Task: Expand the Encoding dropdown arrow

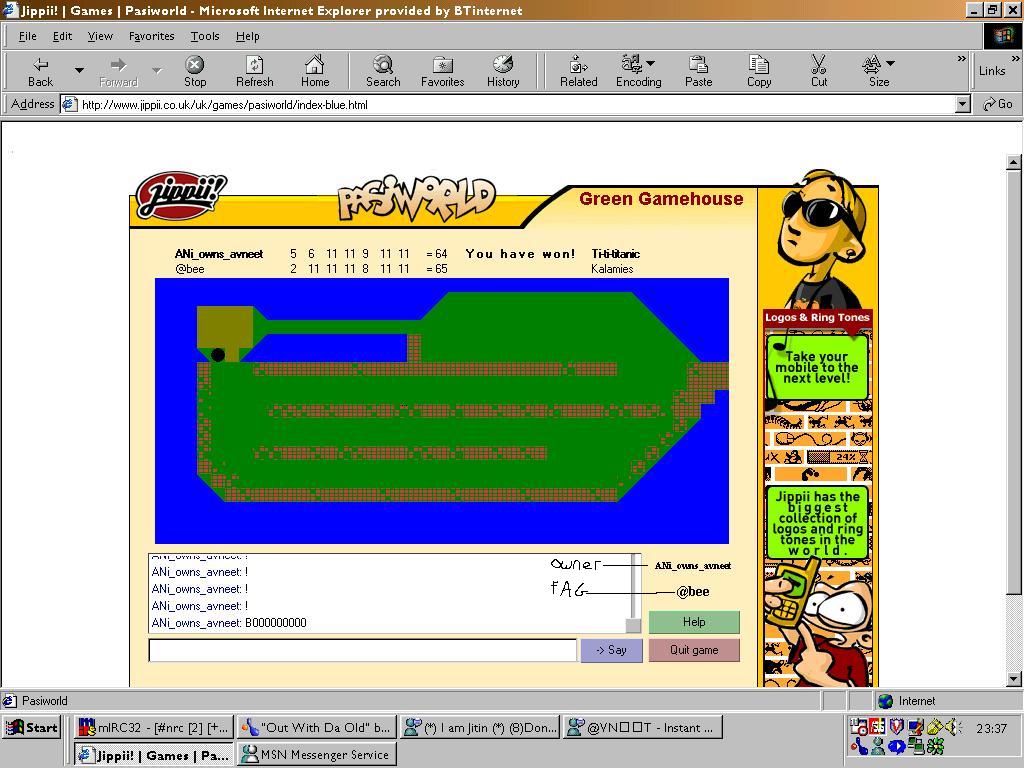Action: click(651, 63)
